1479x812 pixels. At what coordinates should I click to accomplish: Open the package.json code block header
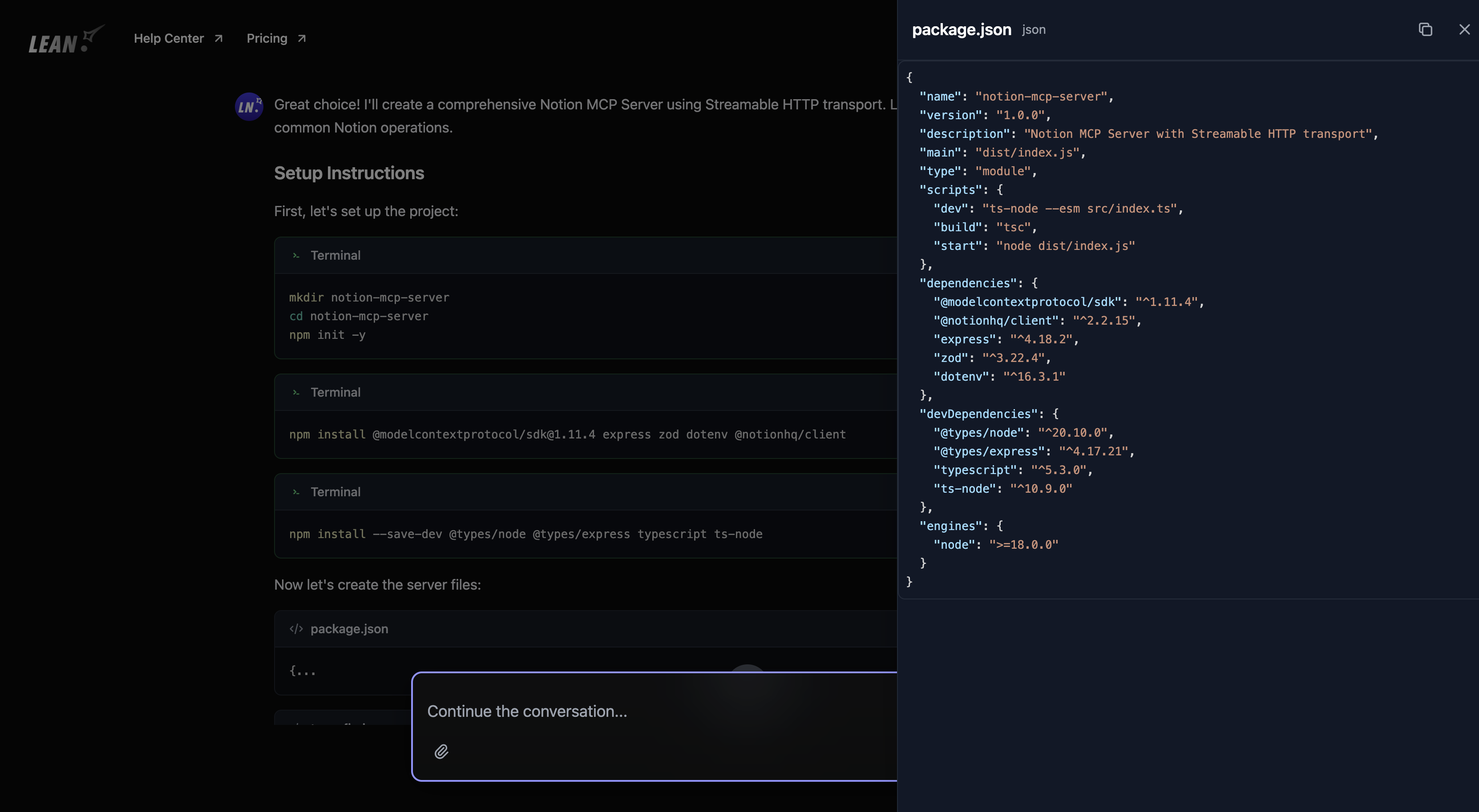click(x=586, y=629)
